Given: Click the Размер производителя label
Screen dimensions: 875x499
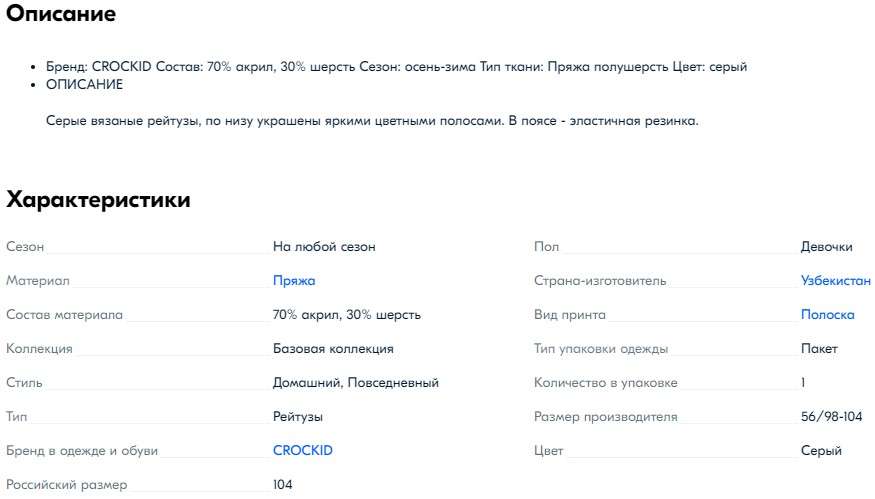Looking at the screenshot, I should click(x=606, y=417).
